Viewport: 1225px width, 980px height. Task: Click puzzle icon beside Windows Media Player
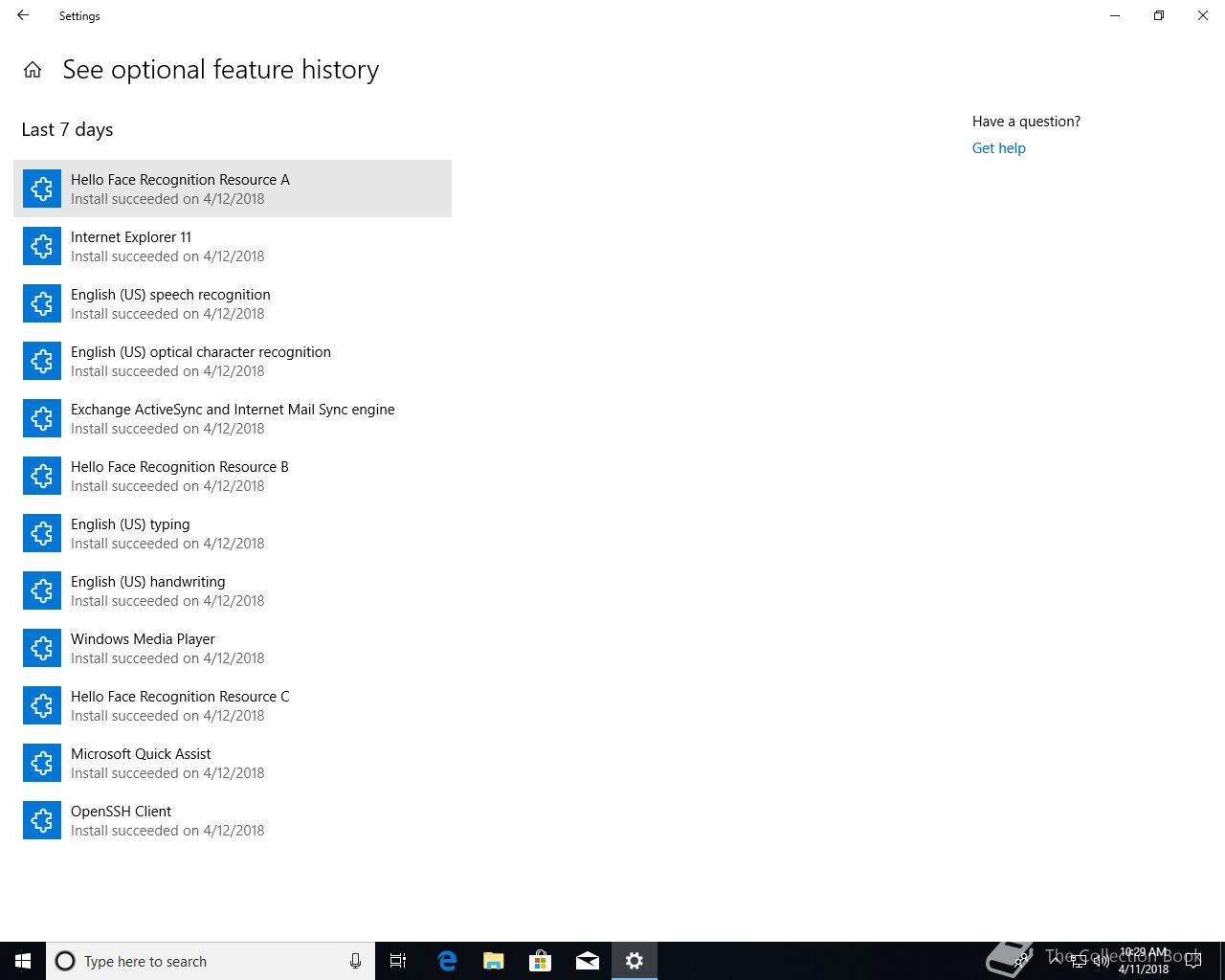[x=42, y=648]
